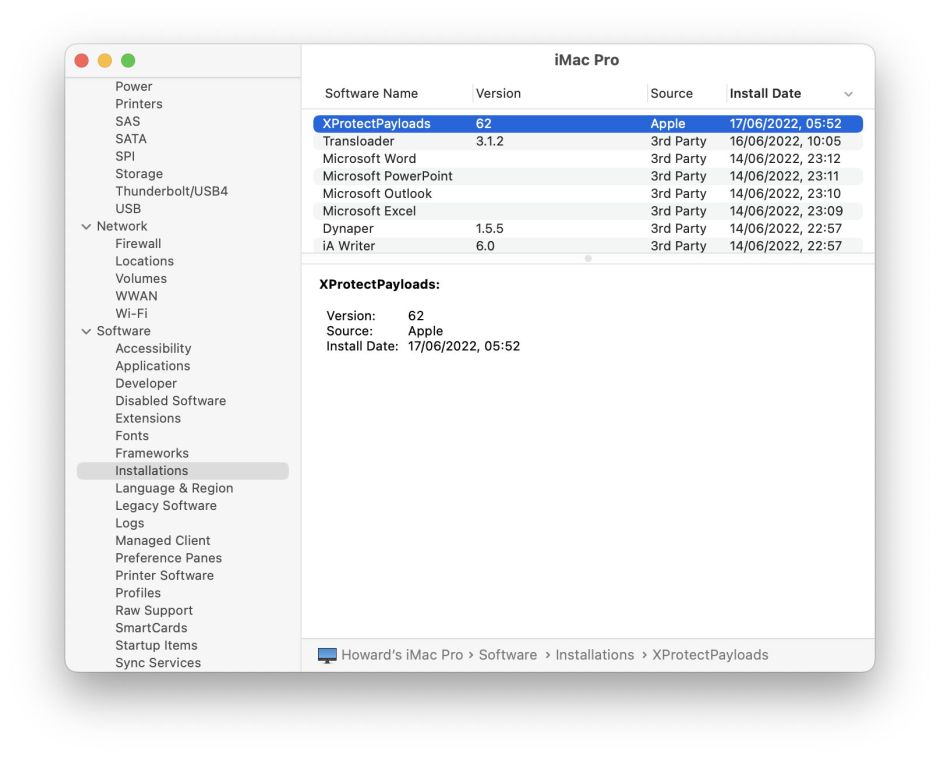Image resolution: width=940 pixels, height=758 pixels.
Task: Select the iA Writer installation row
Action: click(349, 246)
